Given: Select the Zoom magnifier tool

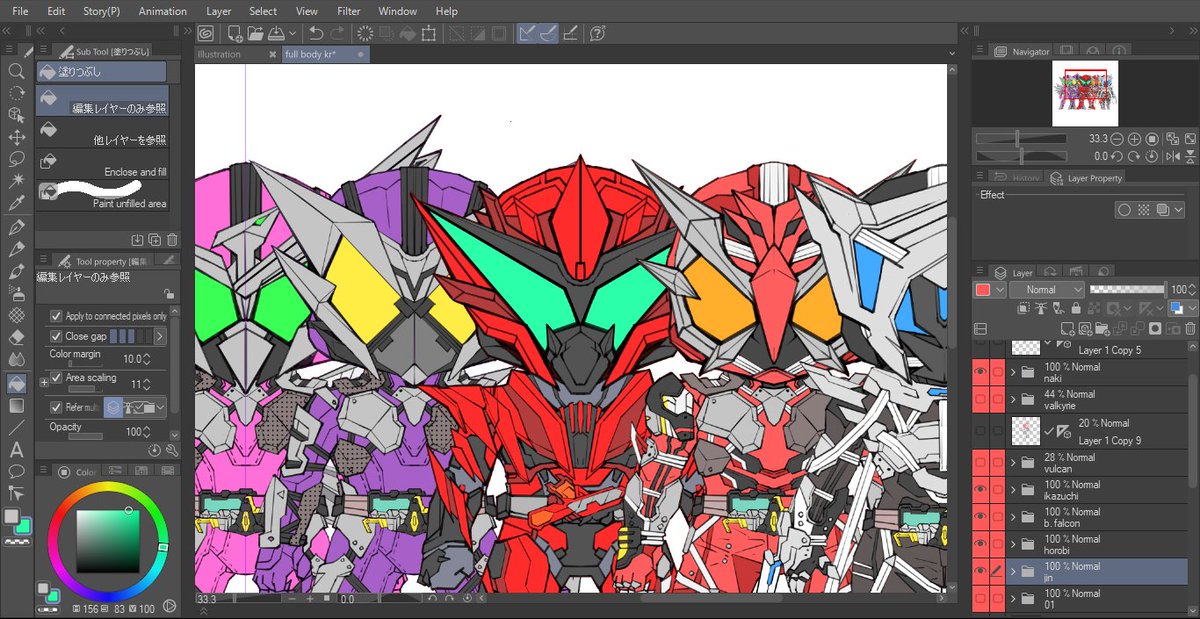Looking at the screenshot, I should coord(17,71).
